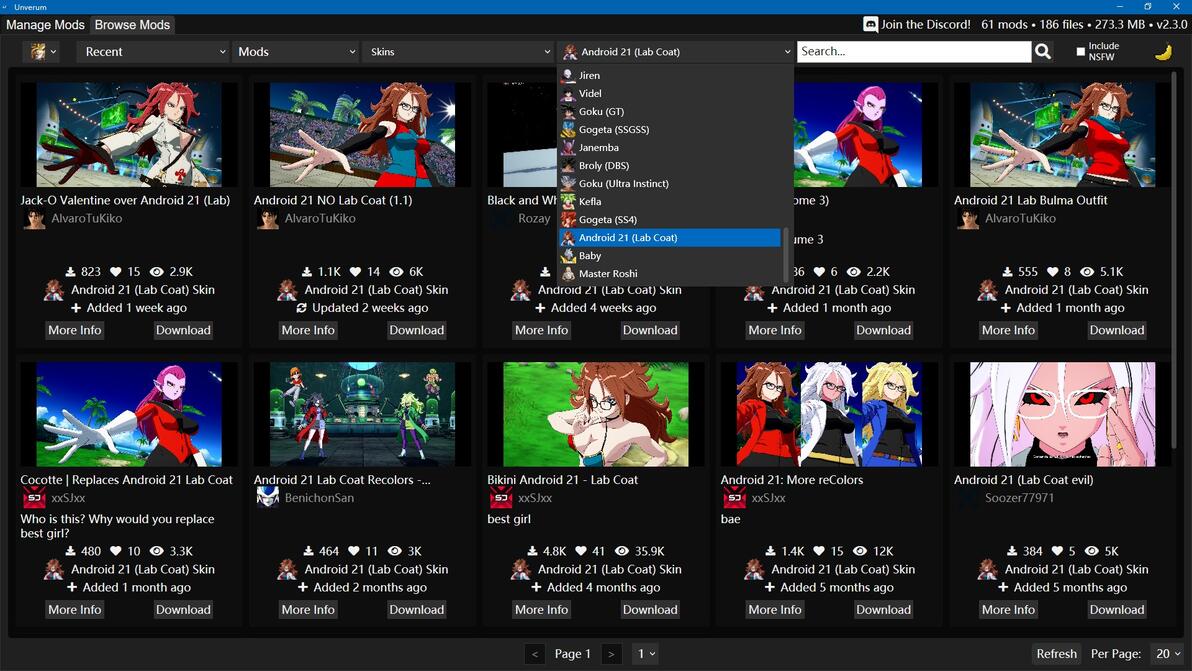Viewport: 1192px width, 671px height.
Task: Click xxSJxx avatar under Bikini Android 21
Action: 501,499
